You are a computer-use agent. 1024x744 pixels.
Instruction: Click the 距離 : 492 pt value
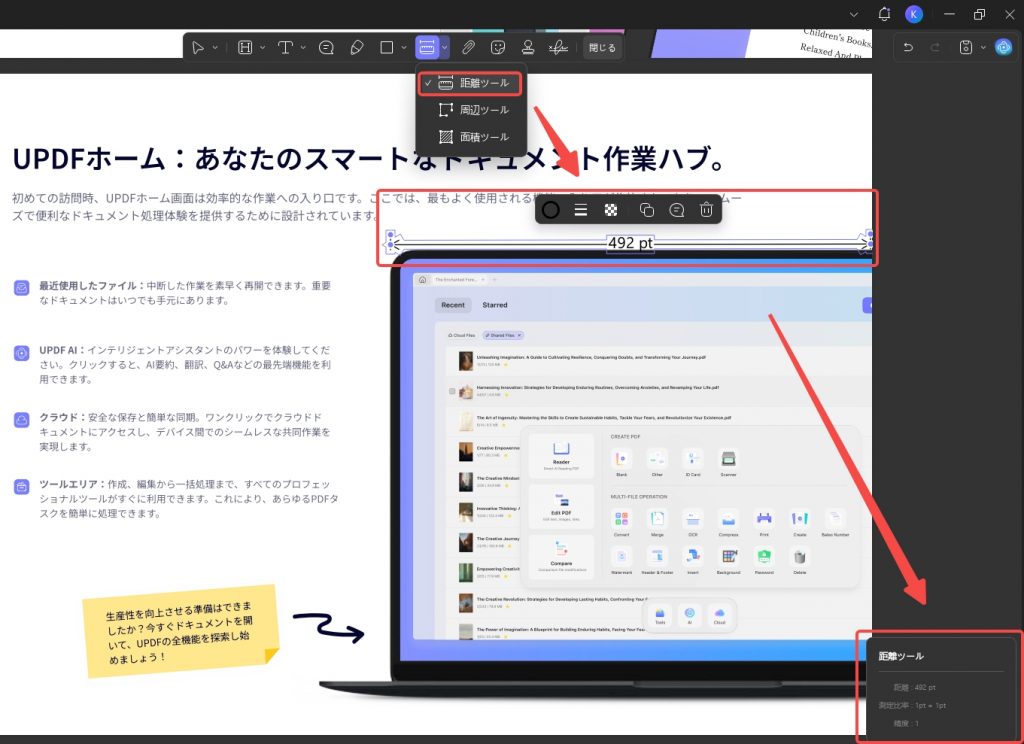pyautogui.click(x=915, y=687)
